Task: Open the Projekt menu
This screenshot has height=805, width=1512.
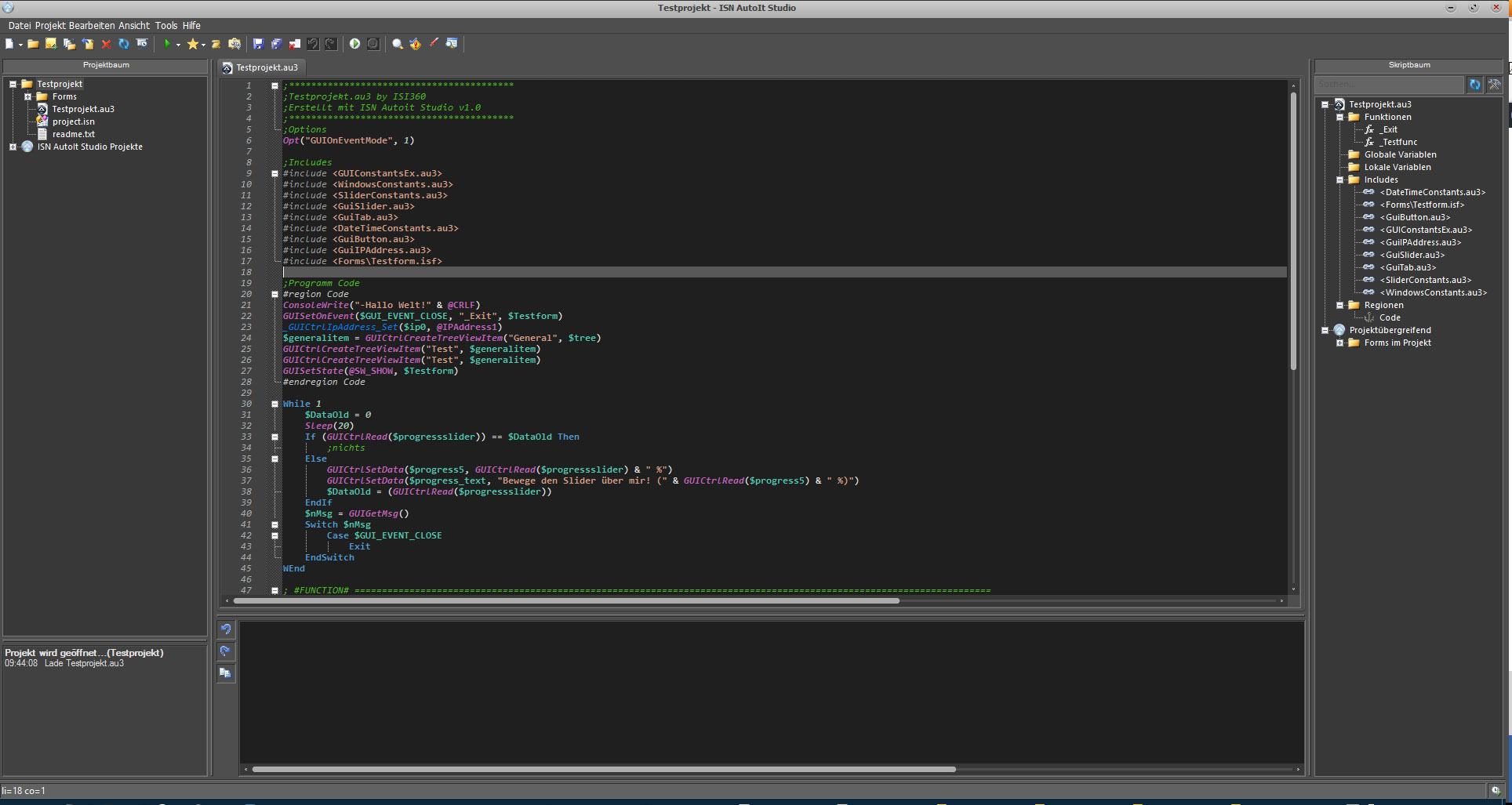Action: (50, 25)
